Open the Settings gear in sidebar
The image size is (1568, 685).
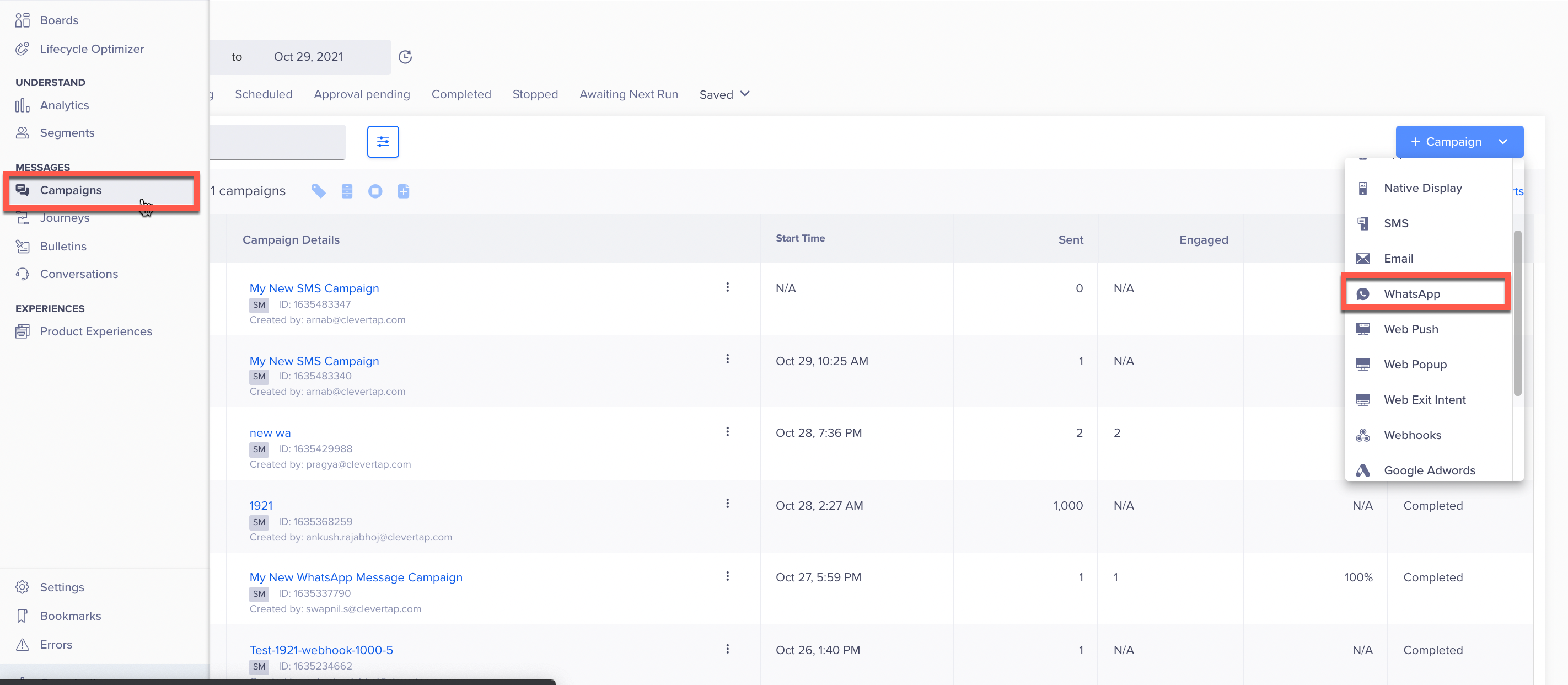click(x=61, y=587)
